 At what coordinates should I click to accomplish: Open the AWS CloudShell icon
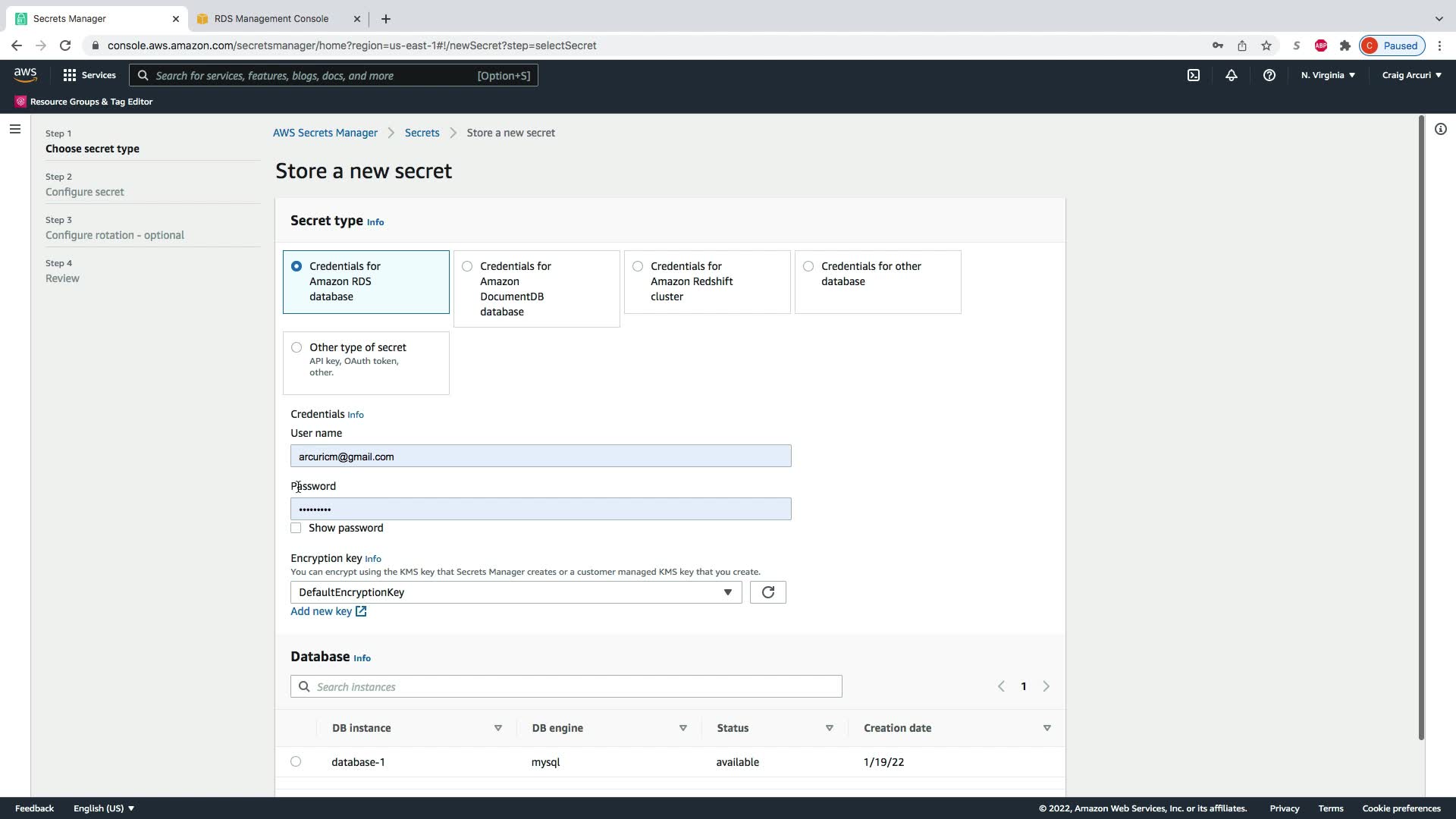[x=1193, y=75]
